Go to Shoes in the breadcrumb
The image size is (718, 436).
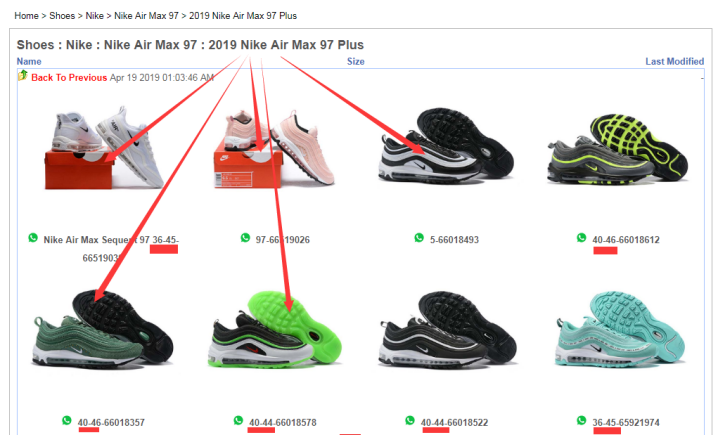point(62,16)
